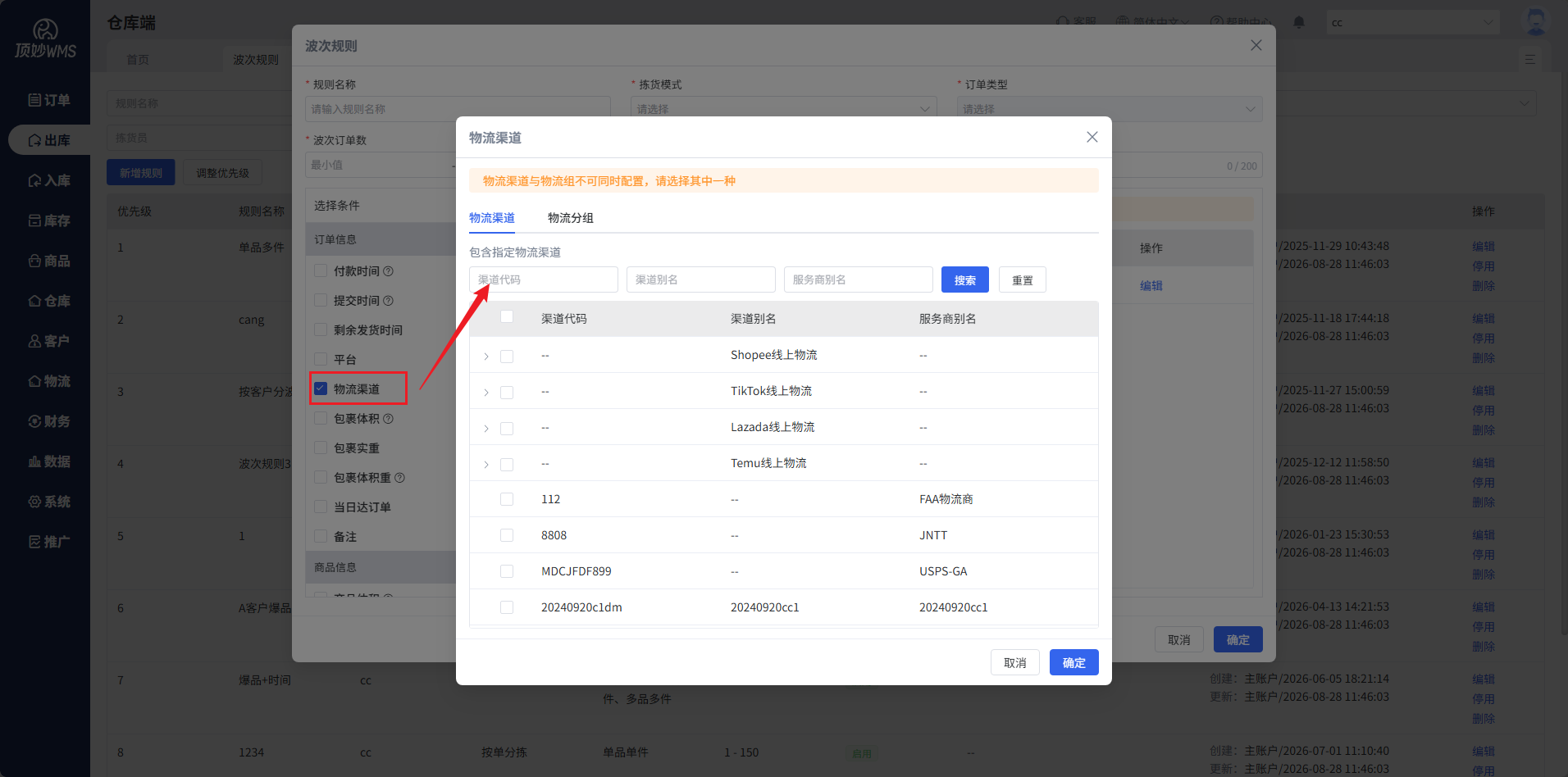
Task: Close the 波次规则 dialog
Action: pos(1256,45)
